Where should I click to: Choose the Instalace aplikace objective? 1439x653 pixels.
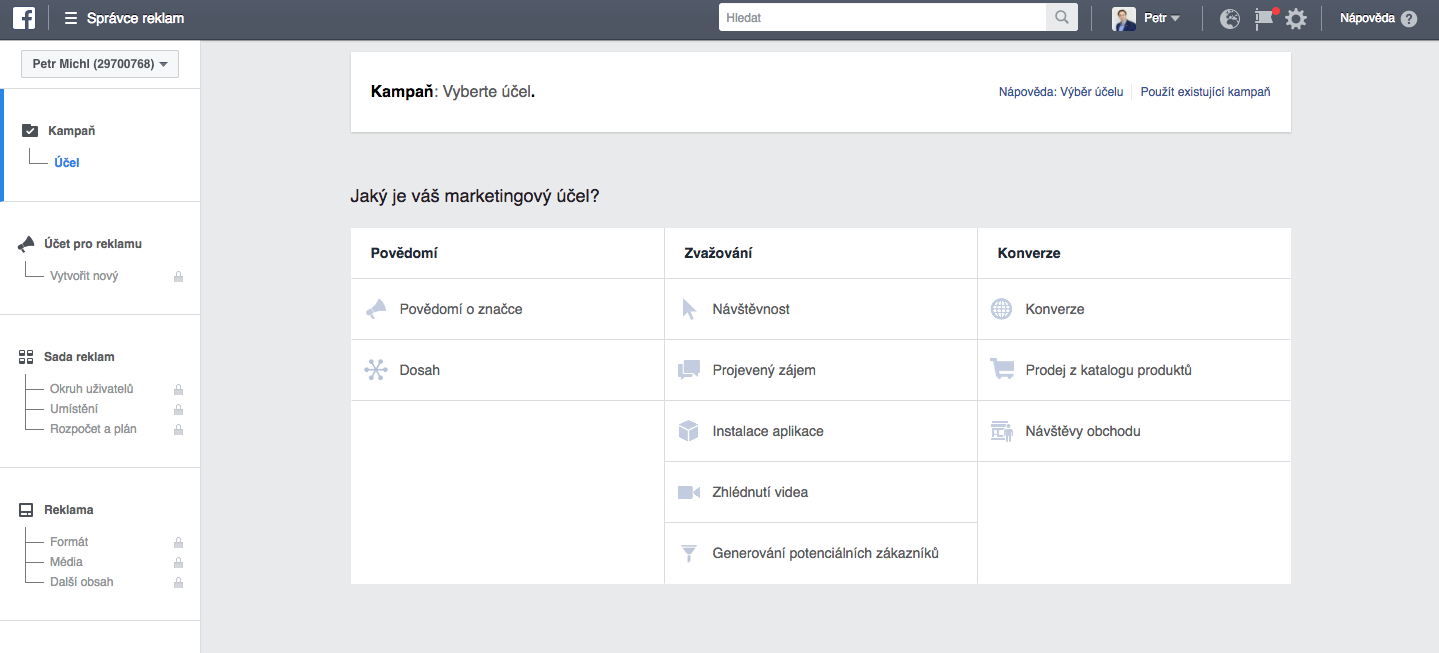(x=821, y=431)
